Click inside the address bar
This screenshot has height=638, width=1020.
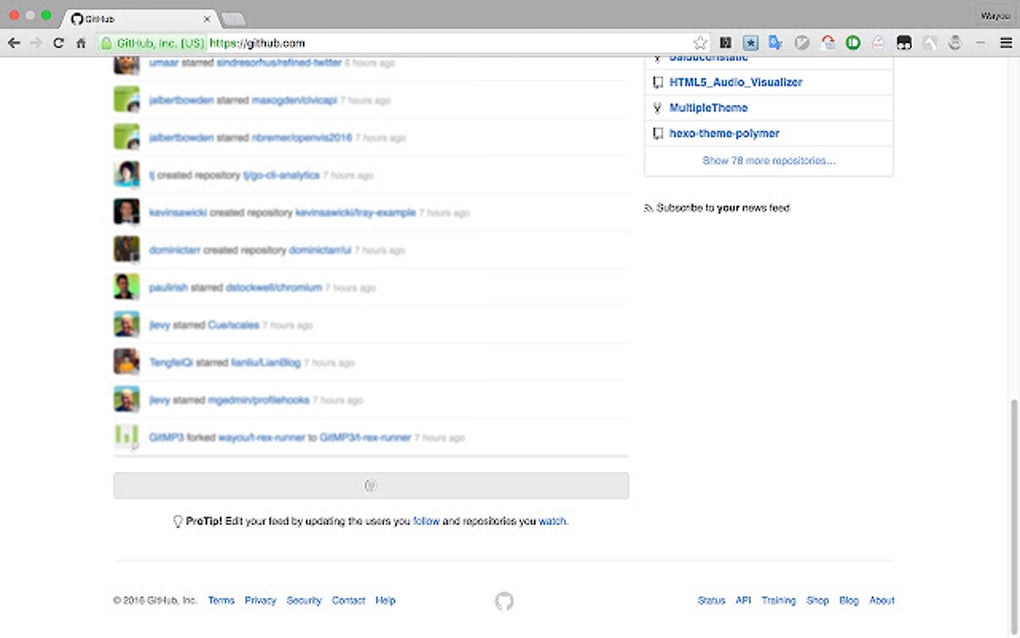(x=400, y=43)
